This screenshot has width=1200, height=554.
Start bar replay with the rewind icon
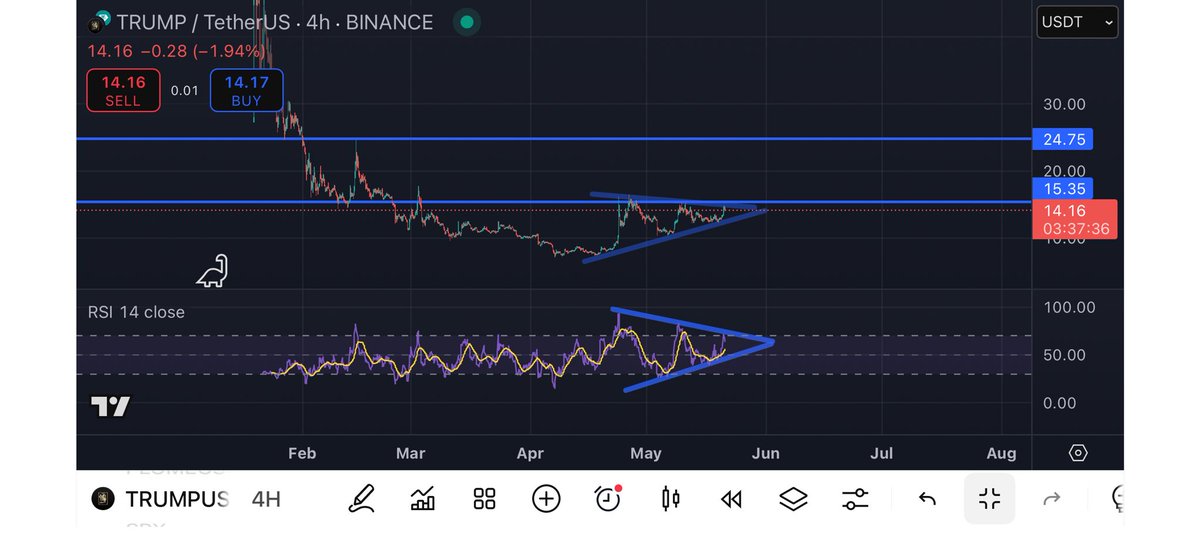click(x=732, y=498)
